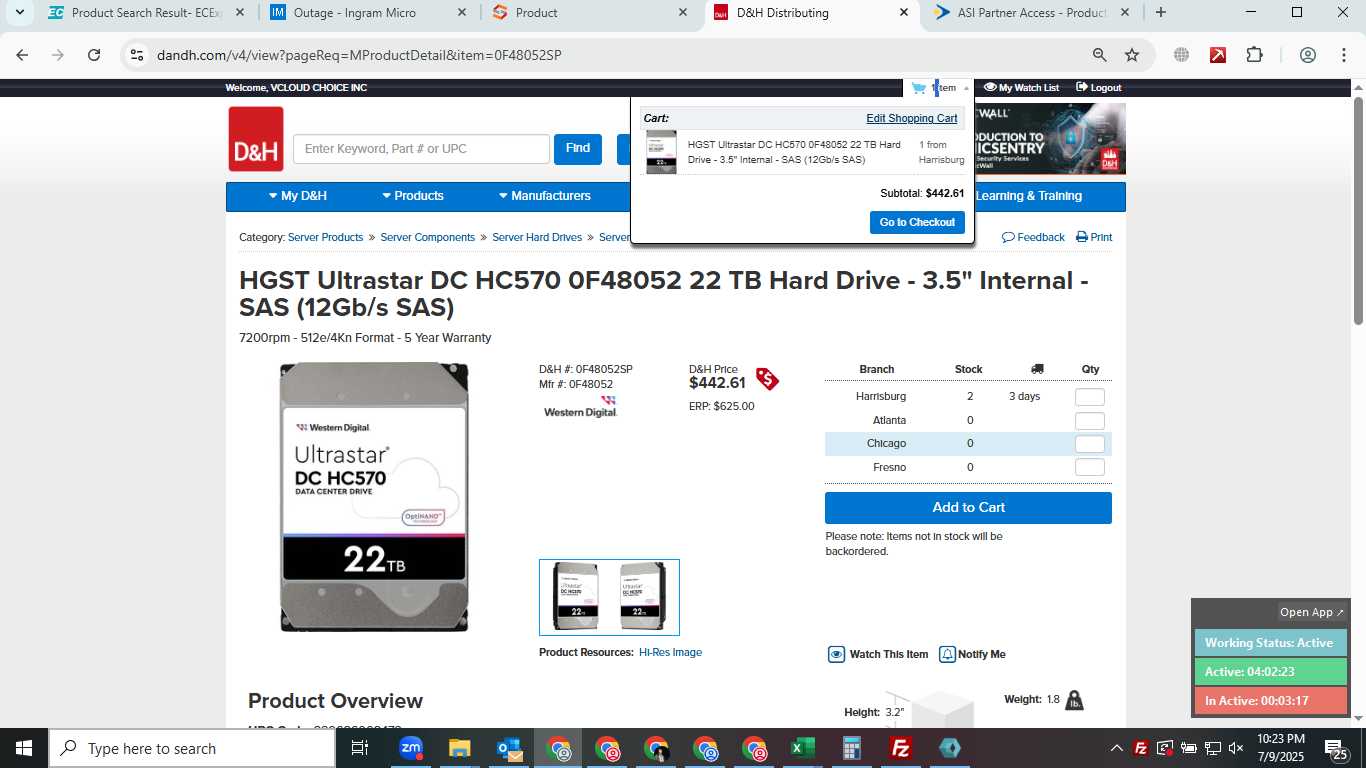The width and height of the screenshot is (1366, 768).
Task: Click the large Ultrastar product image
Action: (x=374, y=497)
